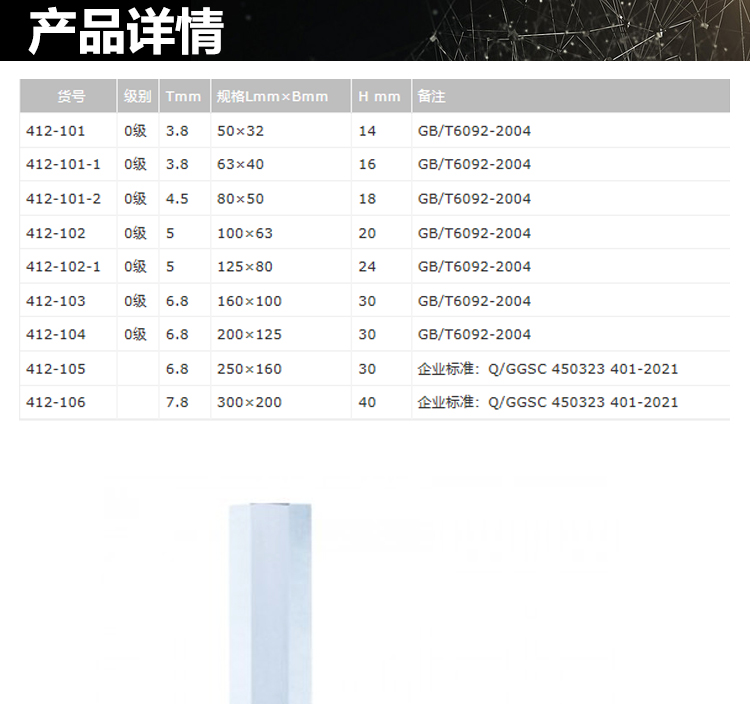Click item number 412-103

(55, 301)
